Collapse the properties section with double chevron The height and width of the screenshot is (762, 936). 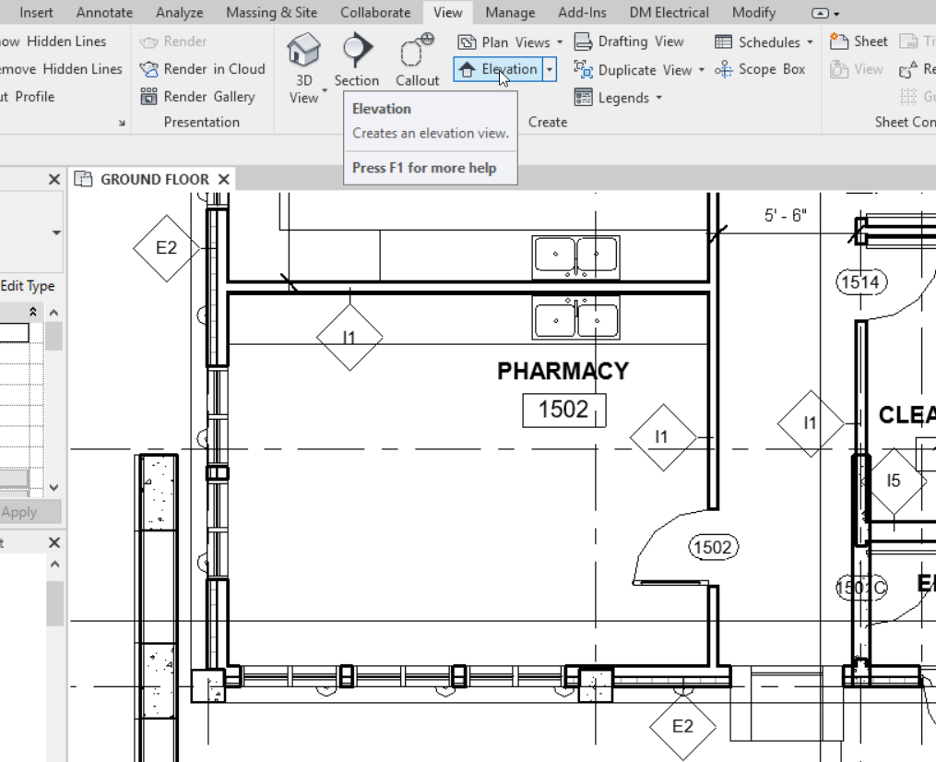(33, 312)
